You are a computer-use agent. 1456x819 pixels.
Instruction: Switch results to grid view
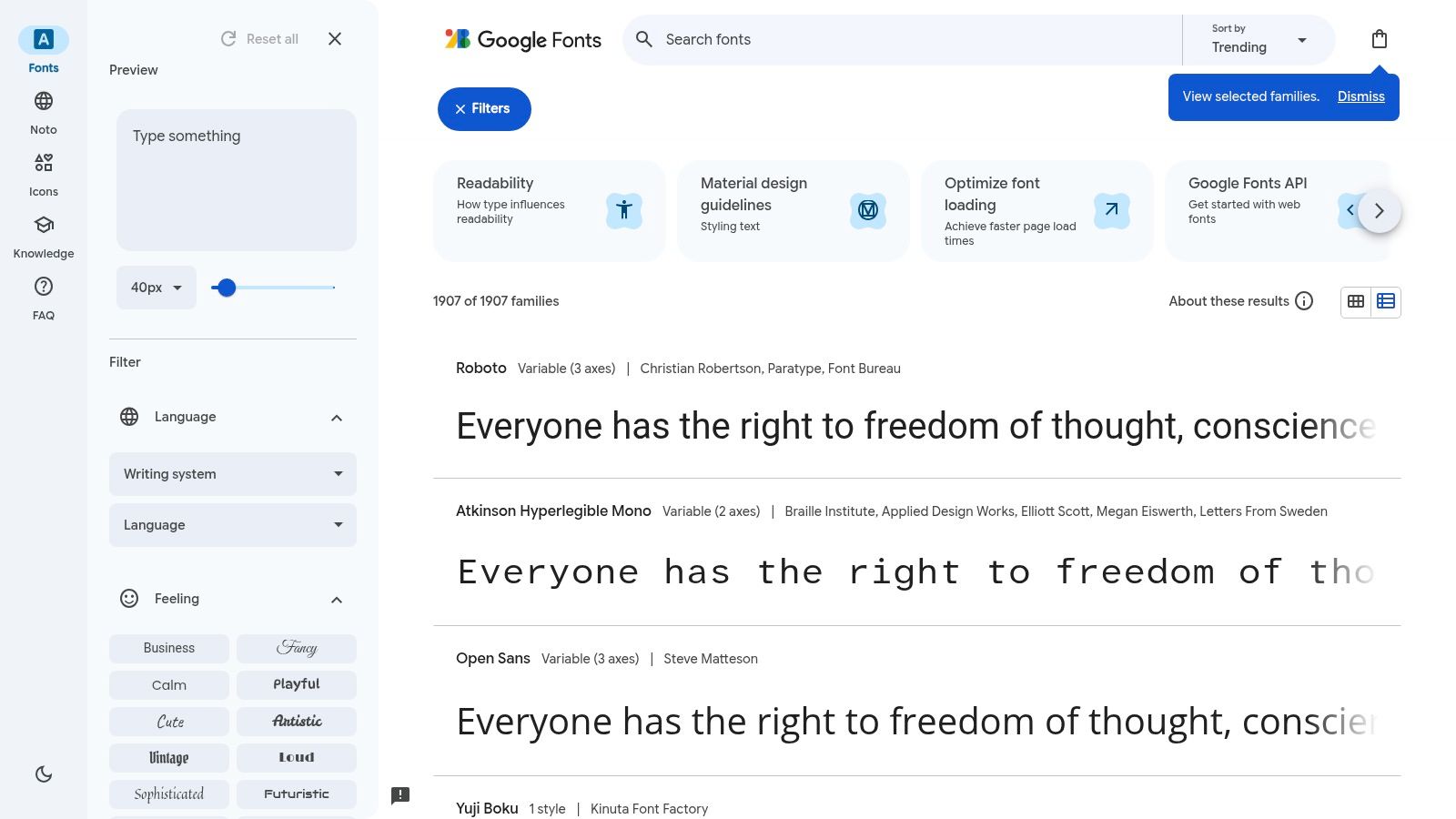[1356, 301]
